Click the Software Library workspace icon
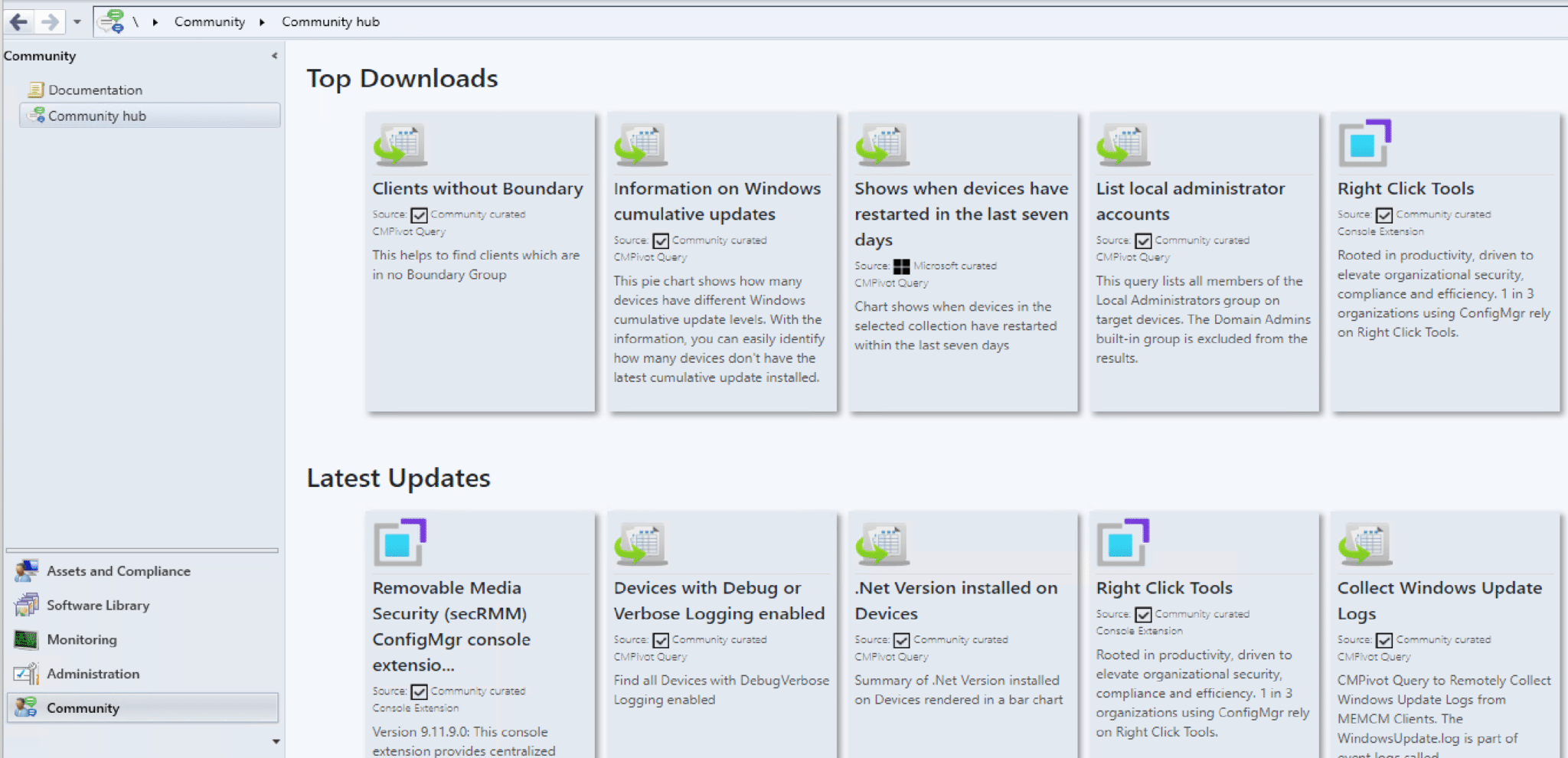The height and width of the screenshot is (758, 1568). (x=27, y=606)
